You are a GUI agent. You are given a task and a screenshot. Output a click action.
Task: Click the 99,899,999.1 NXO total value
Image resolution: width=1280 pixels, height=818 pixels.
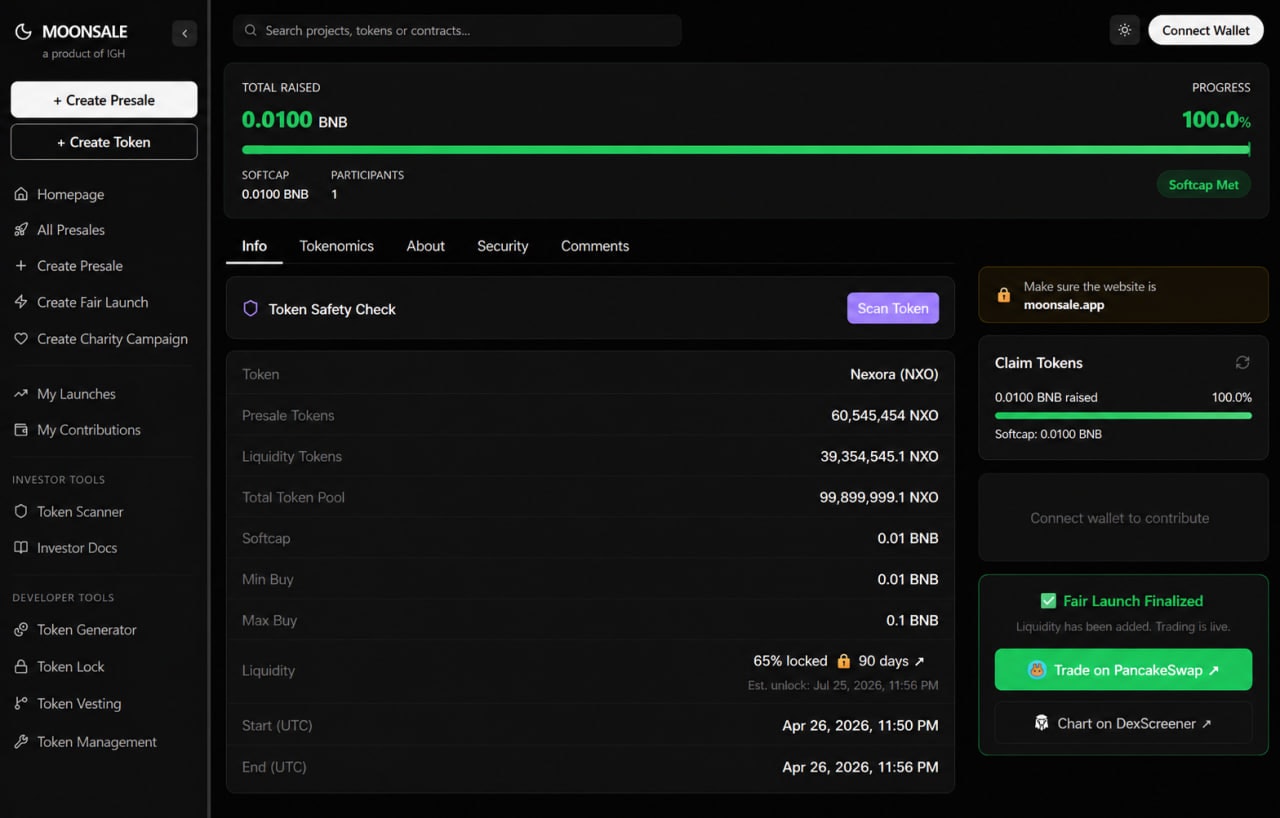(879, 497)
